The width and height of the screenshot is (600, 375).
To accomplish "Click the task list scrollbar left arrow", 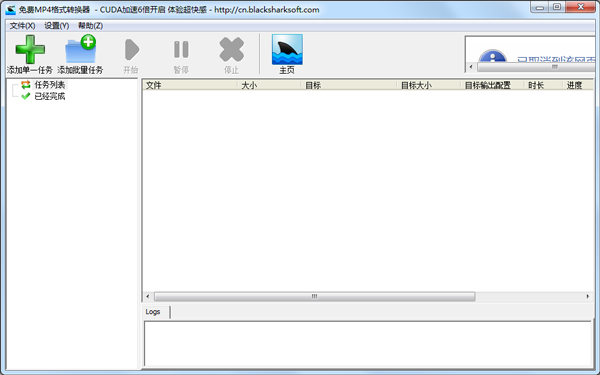I will [x=148, y=297].
